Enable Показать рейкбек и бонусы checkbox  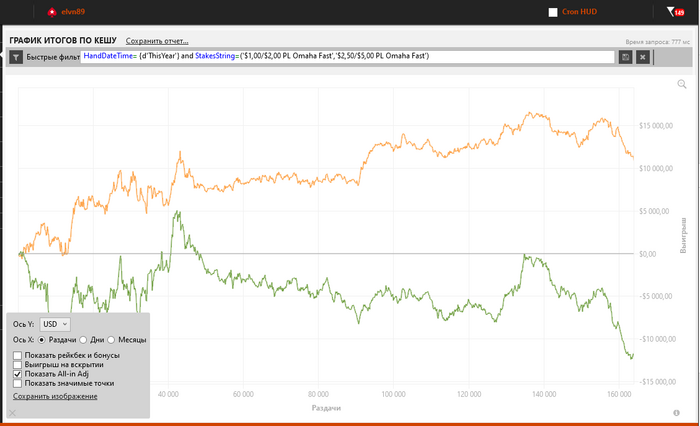(x=17, y=355)
